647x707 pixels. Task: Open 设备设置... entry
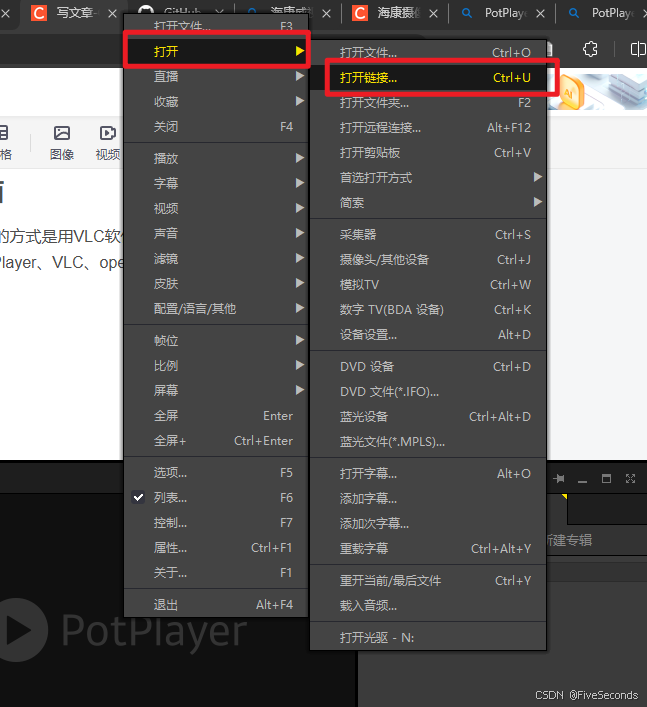(x=428, y=335)
